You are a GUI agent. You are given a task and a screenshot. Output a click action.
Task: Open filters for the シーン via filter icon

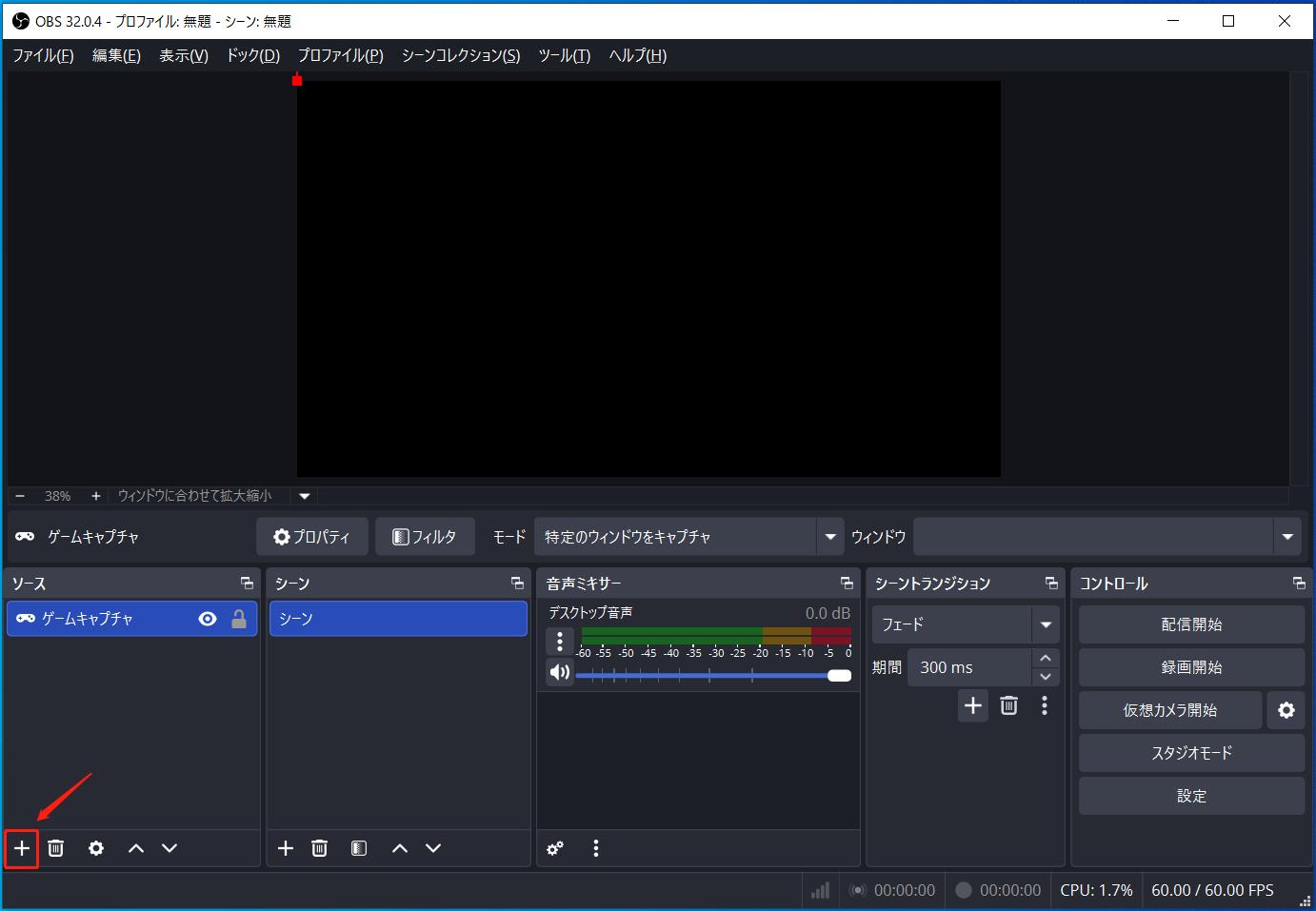coord(358,847)
